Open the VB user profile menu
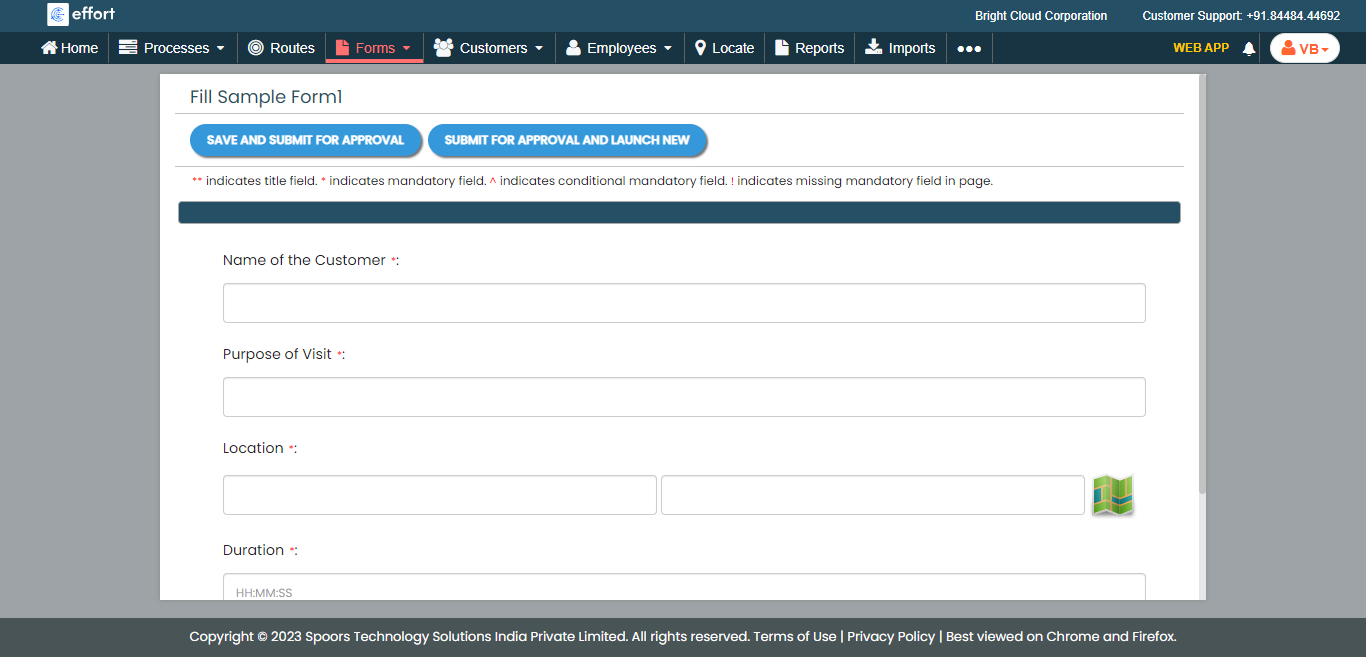 (x=1304, y=48)
